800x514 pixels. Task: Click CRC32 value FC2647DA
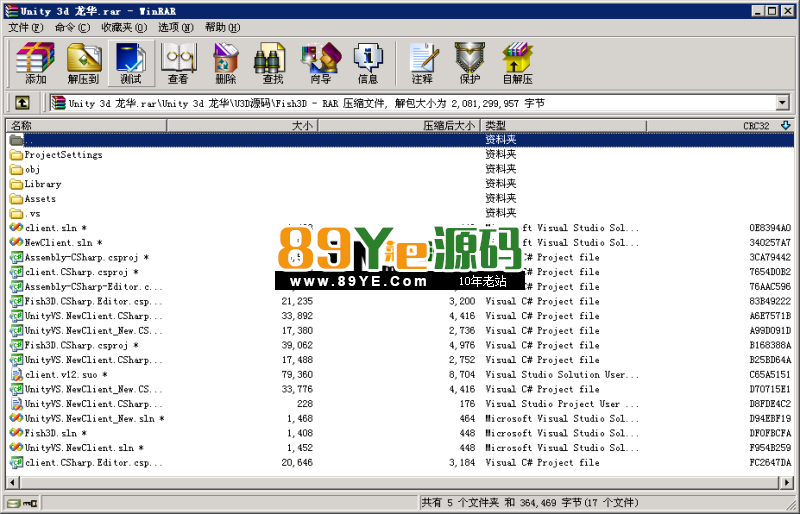pos(770,462)
